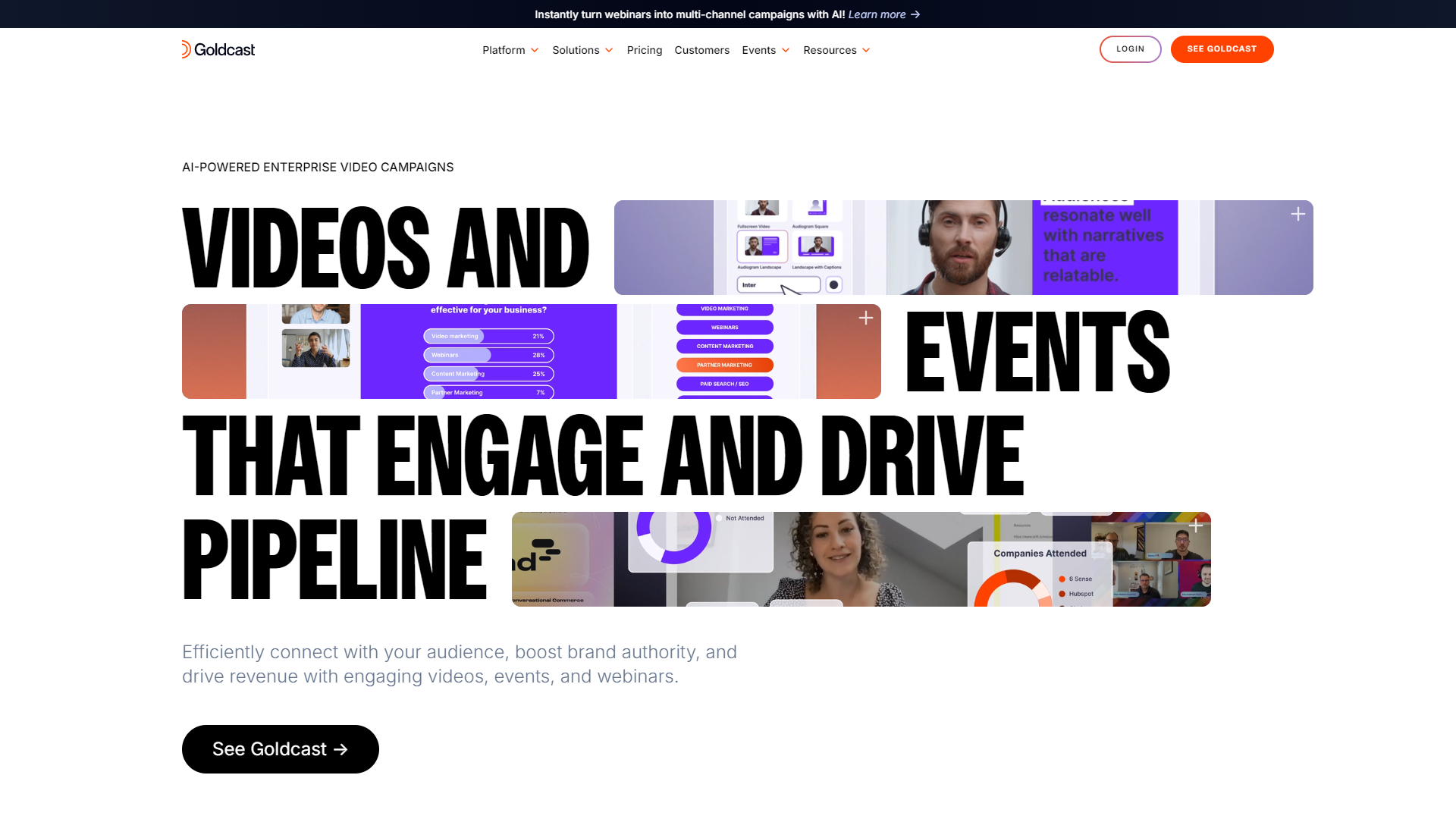Toggle the 6 Sense legend dot
The image size is (1456, 819).
click(x=1062, y=579)
